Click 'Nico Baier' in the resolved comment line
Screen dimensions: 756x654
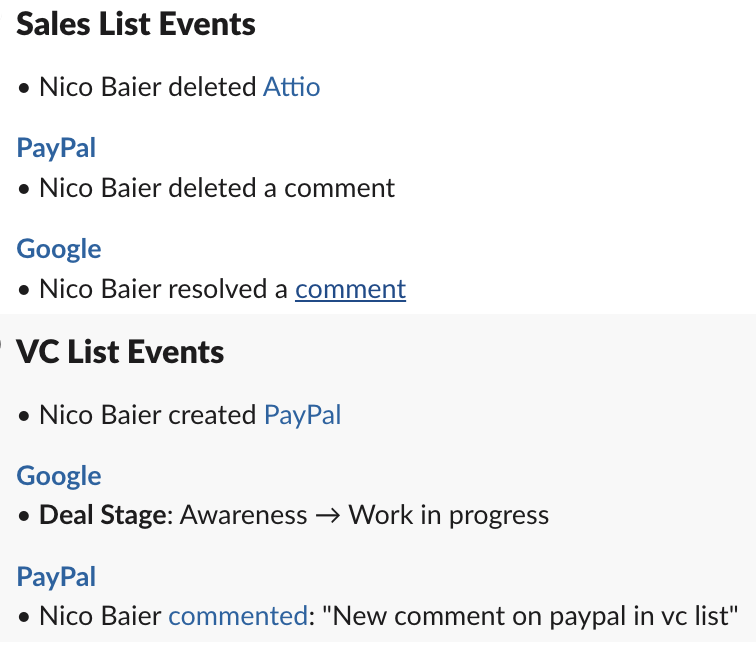tap(100, 289)
